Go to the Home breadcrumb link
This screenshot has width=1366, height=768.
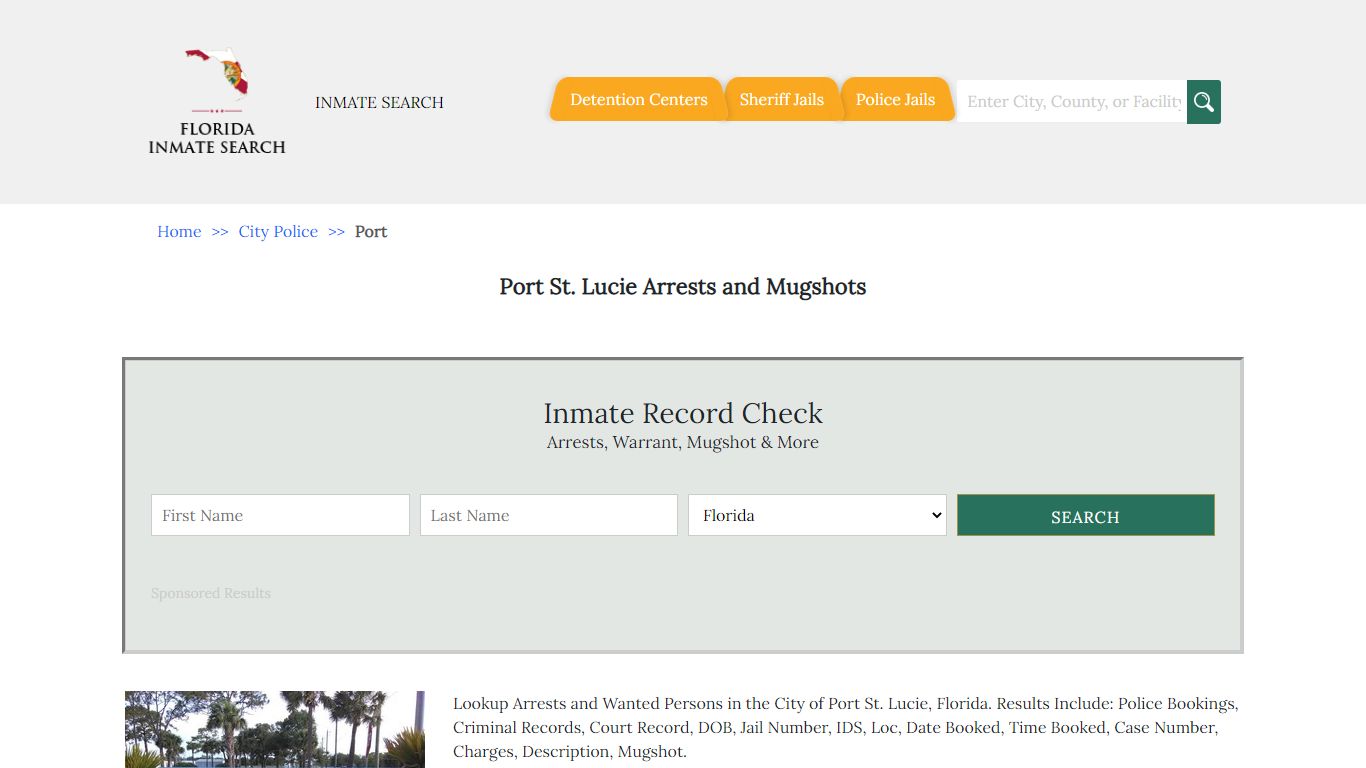click(179, 231)
